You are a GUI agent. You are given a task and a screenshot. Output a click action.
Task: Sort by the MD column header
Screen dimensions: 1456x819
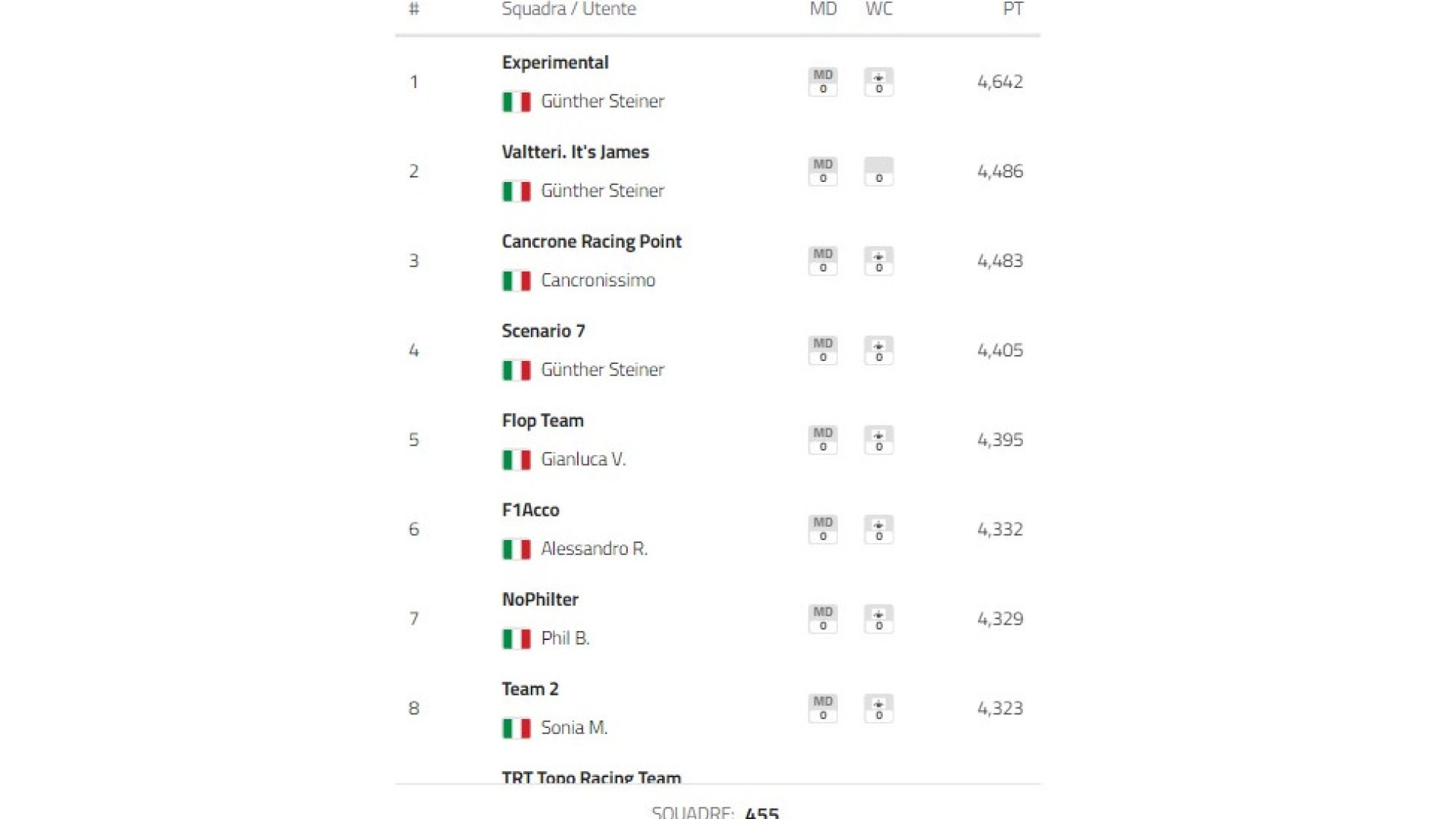pos(823,9)
